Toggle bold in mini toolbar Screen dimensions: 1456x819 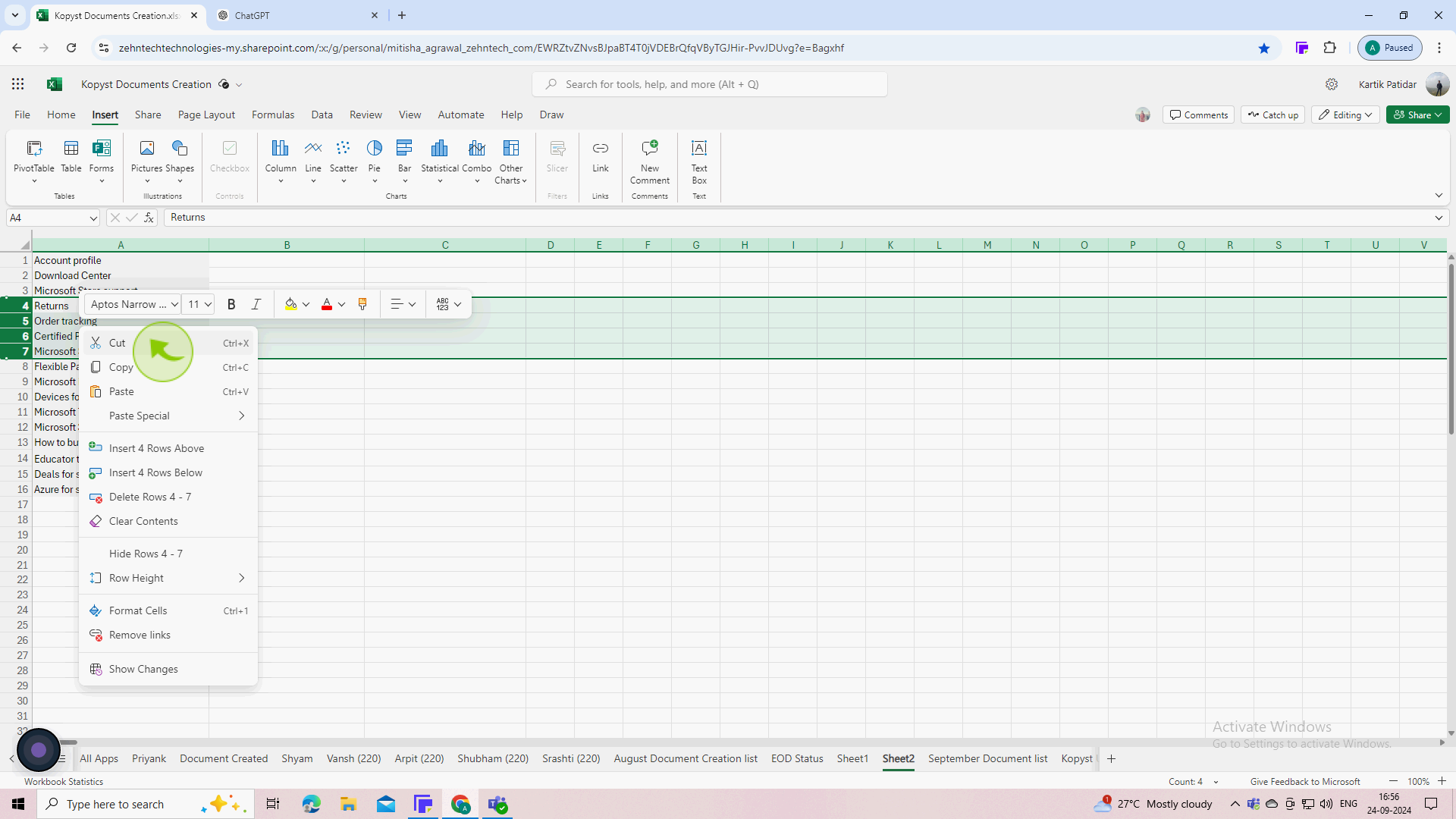coord(231,304)
